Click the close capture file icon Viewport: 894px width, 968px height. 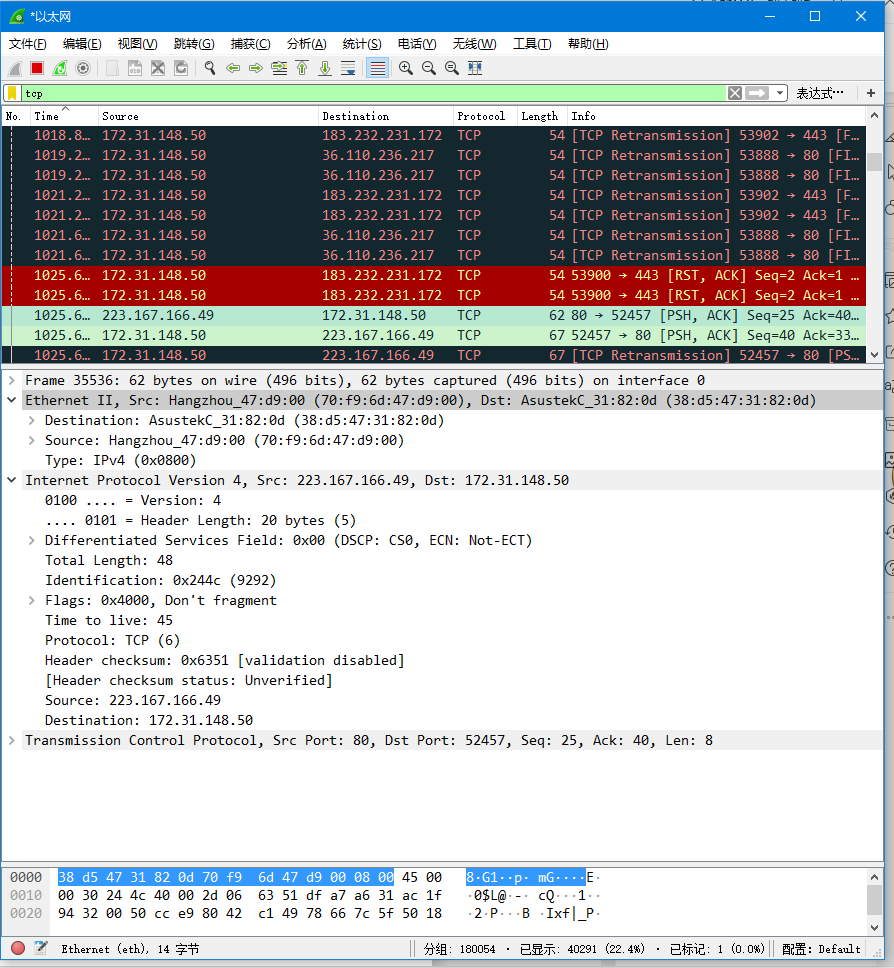click(x=158, y=69)
